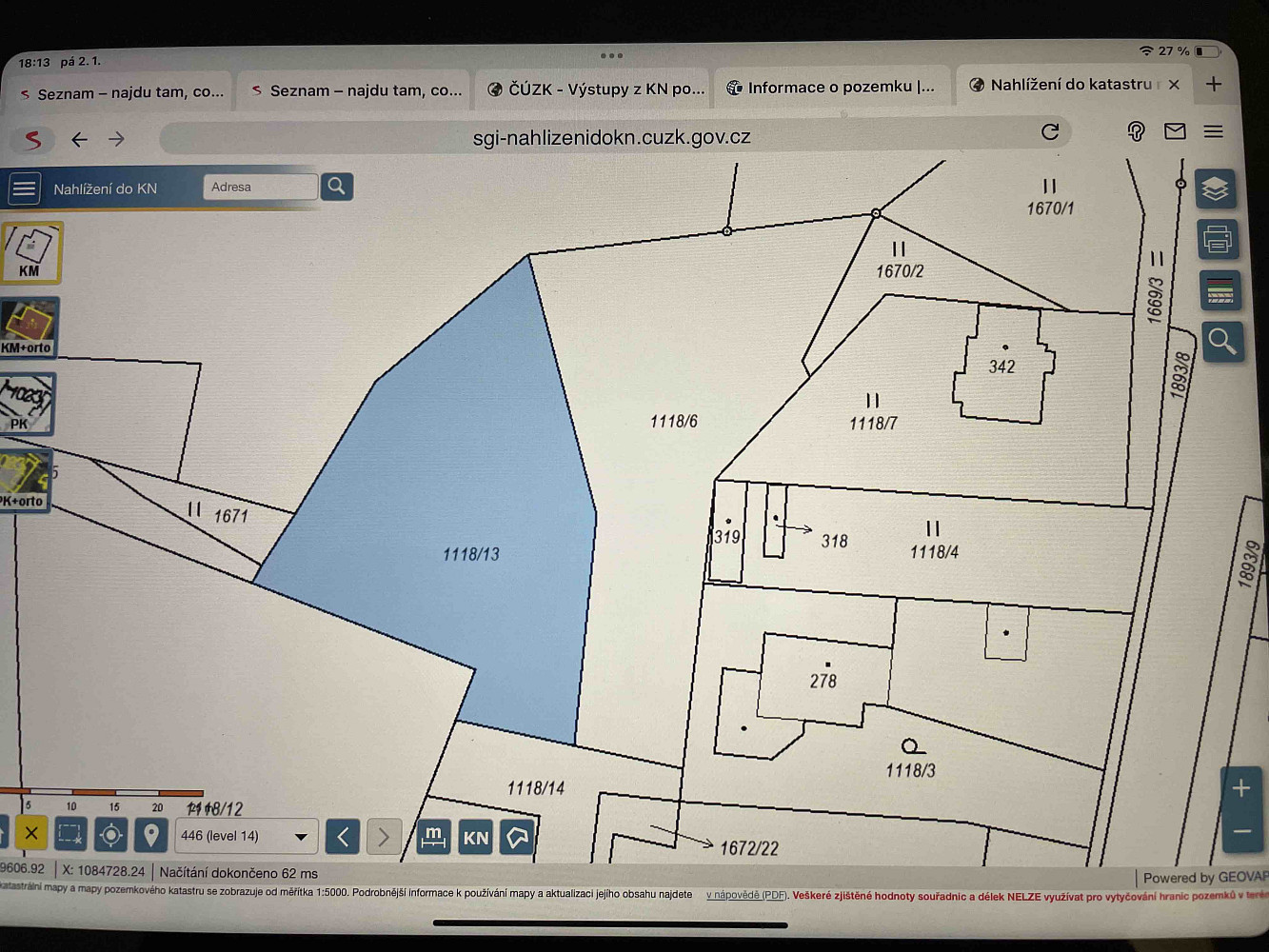The height and width of the screenshot is (952, 1269).
Task: Activate the polygon drawing tool
Action: click(x=517, y=838)
